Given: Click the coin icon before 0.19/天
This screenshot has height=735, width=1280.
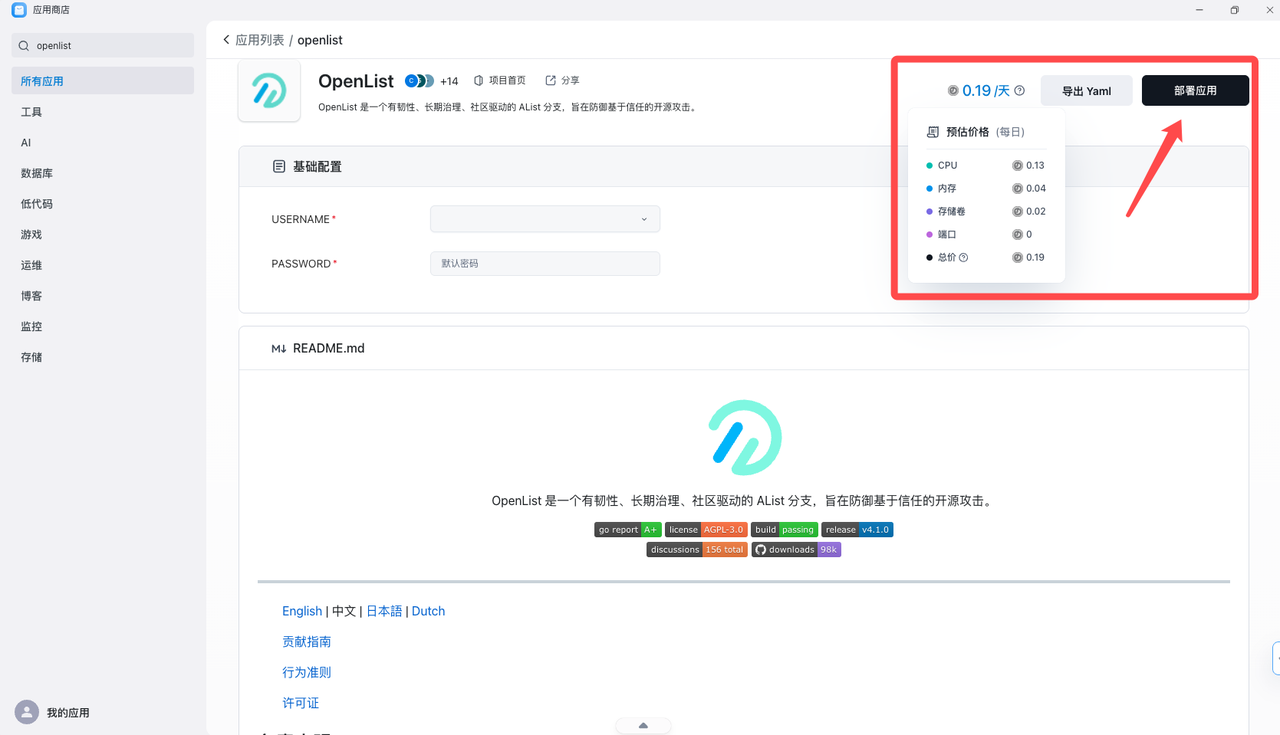Looking at the screenshot, I should point(953,91).
